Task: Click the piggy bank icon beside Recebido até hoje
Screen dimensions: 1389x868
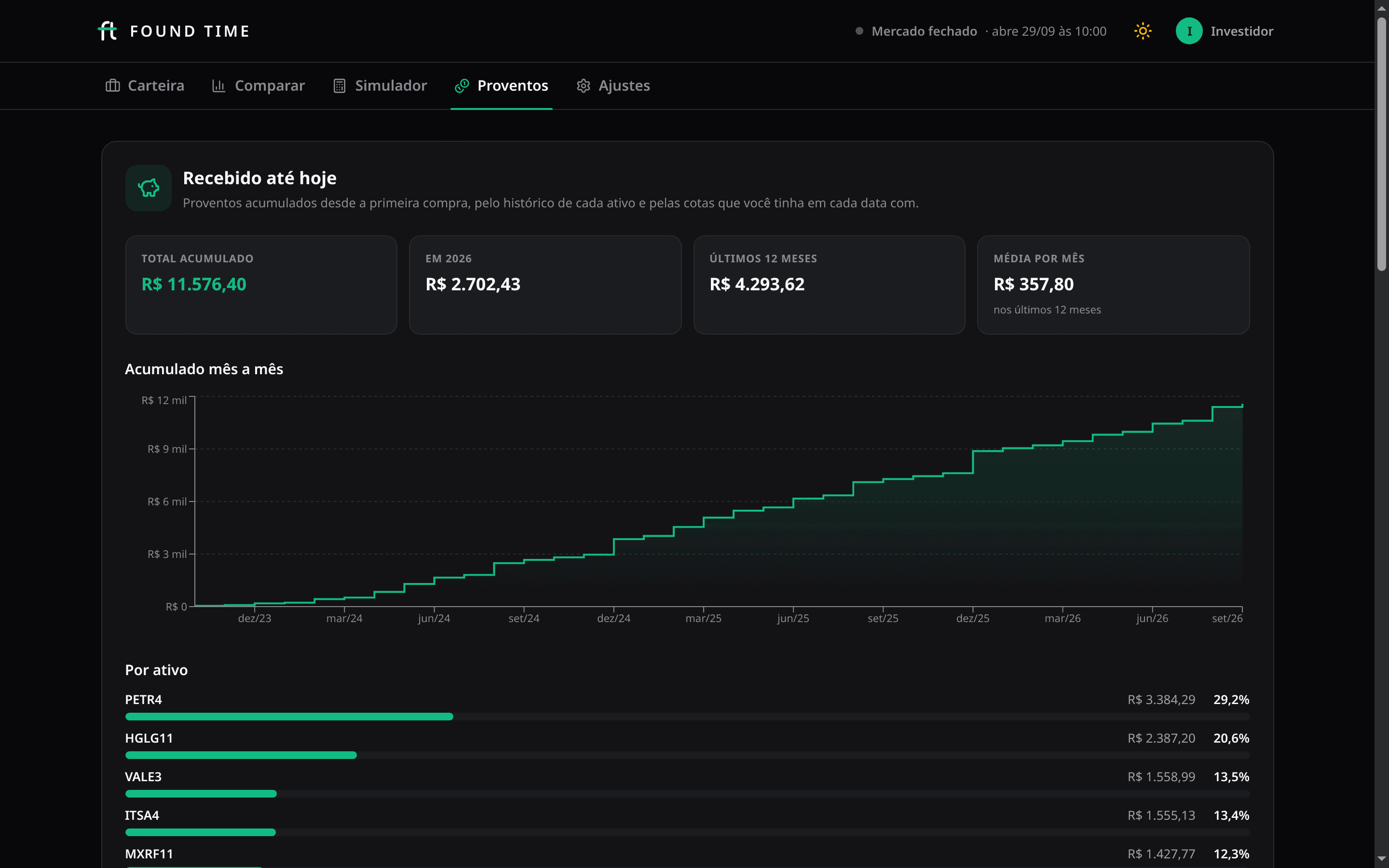Action: [x=149, y=188]
